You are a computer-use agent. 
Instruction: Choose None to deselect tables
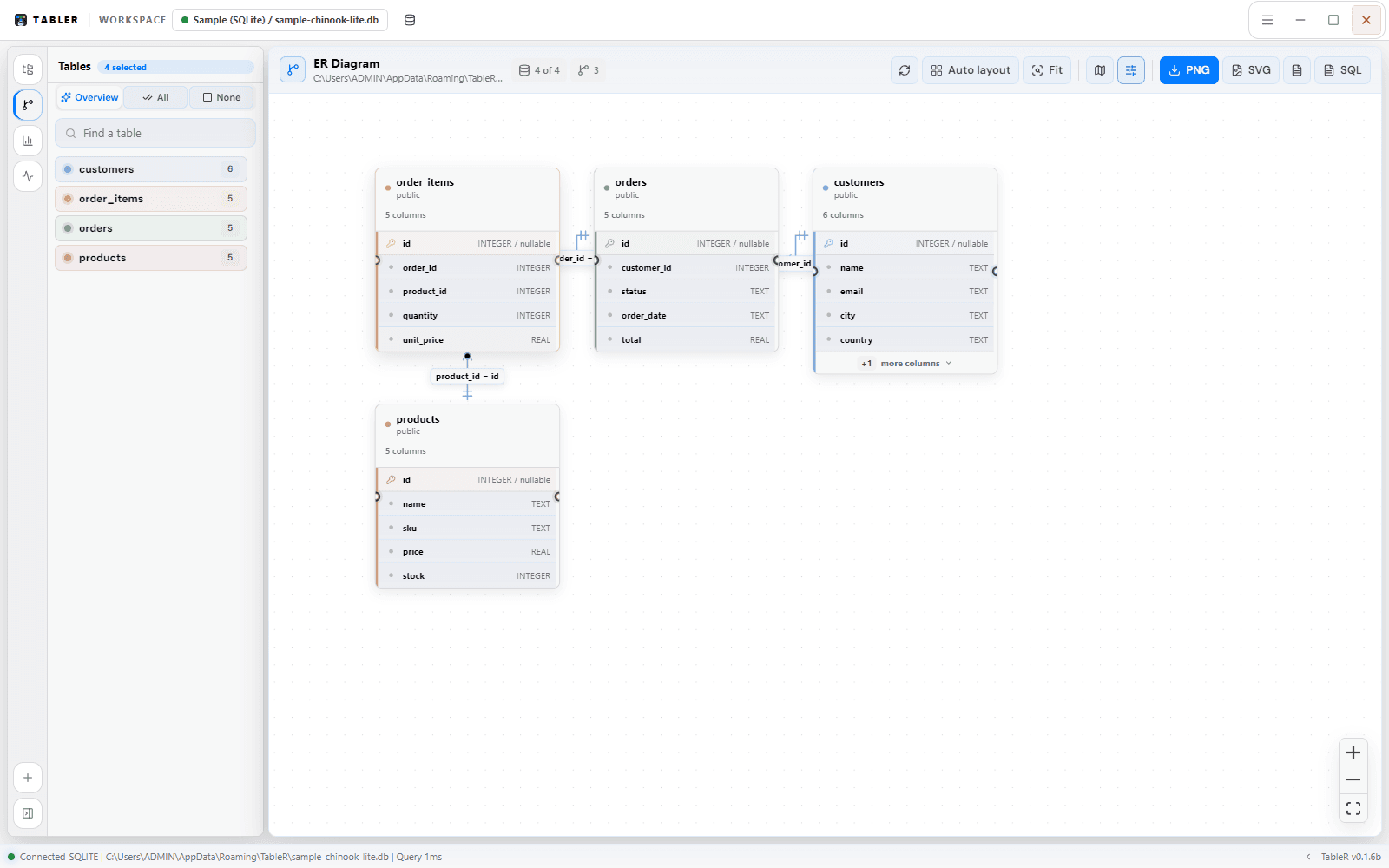221,97
